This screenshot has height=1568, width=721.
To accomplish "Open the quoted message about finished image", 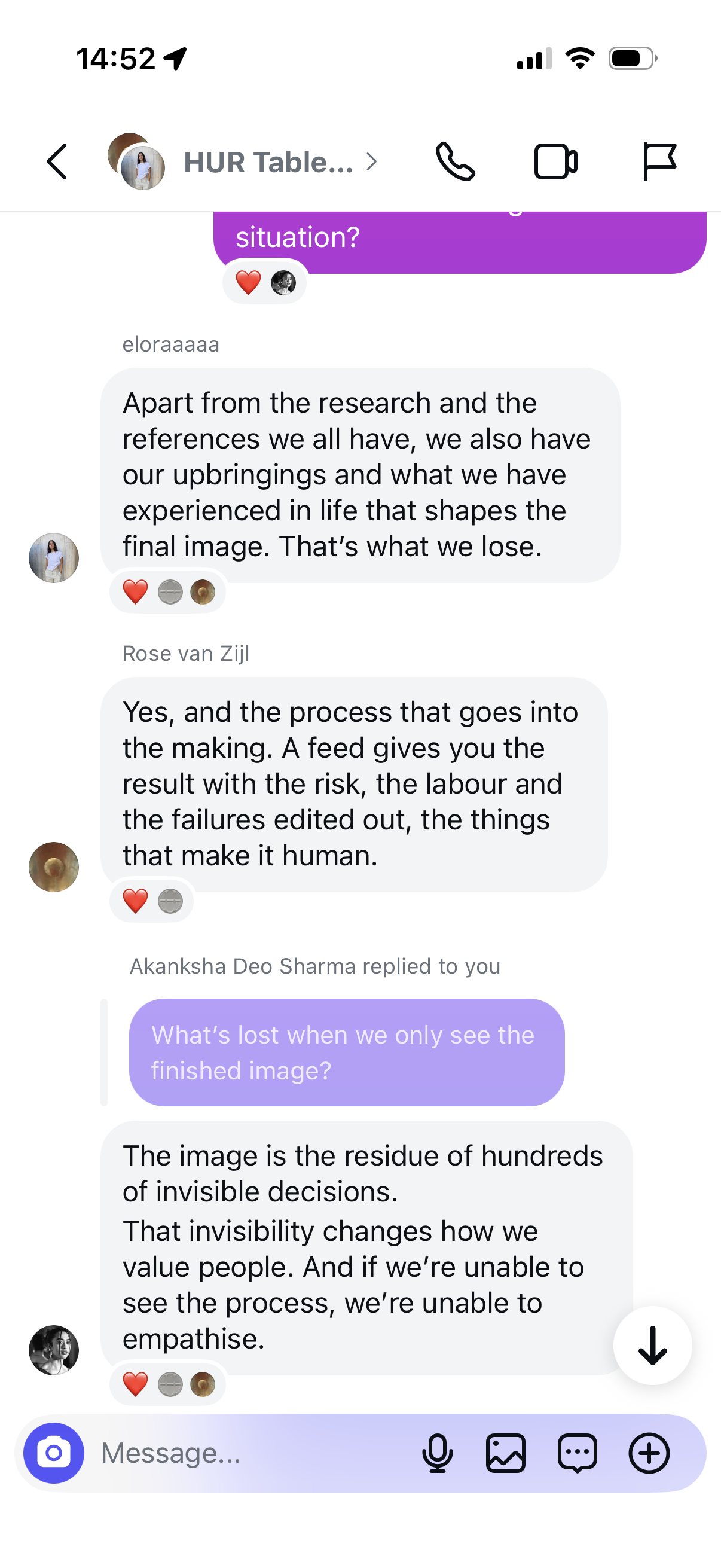I will (346, 1052).
